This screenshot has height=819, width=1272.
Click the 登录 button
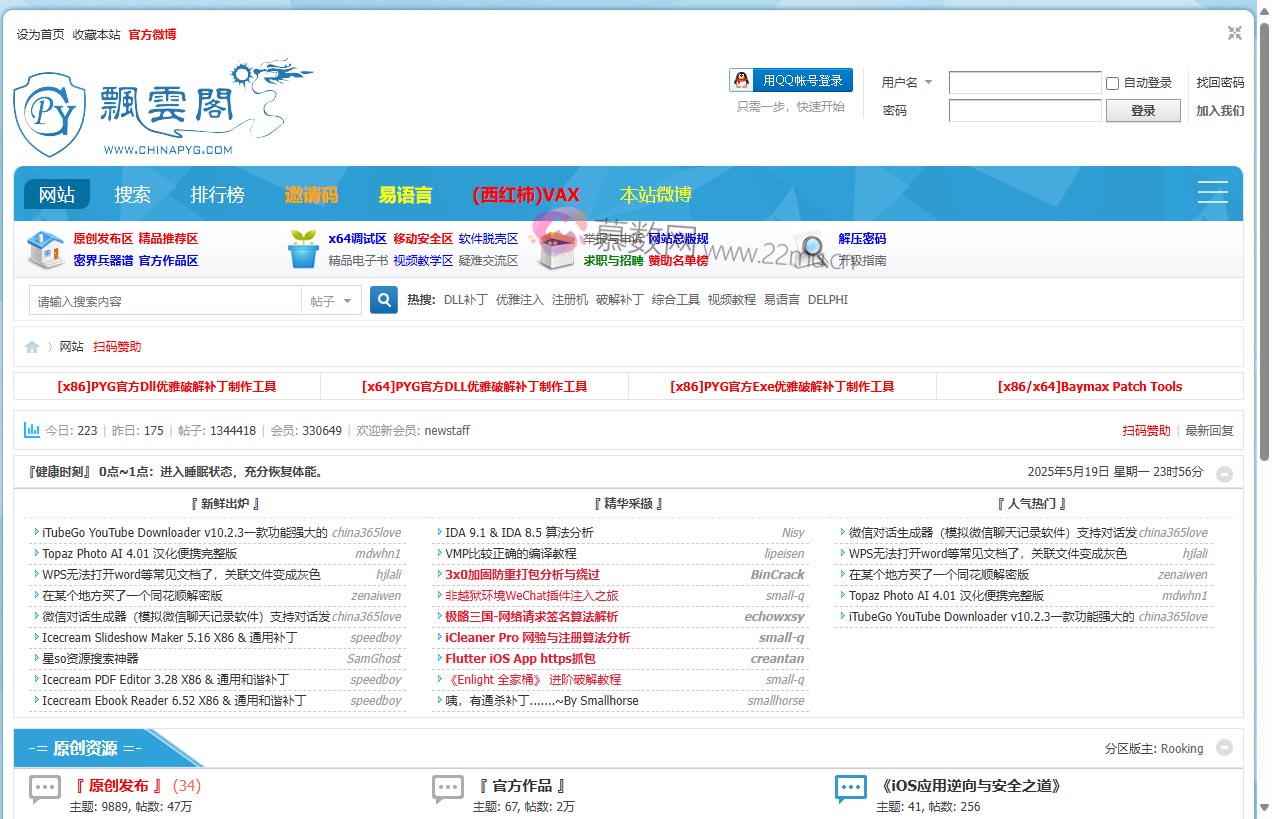(1143, 111)
